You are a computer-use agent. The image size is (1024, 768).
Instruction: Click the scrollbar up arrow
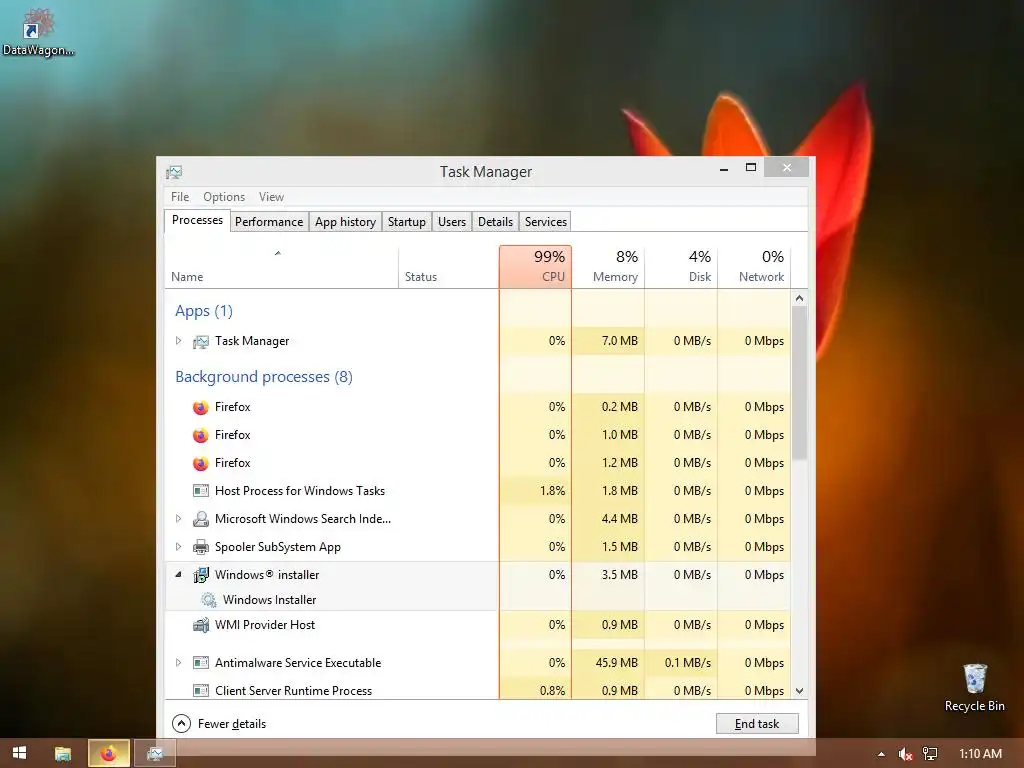tap(799, 298)
